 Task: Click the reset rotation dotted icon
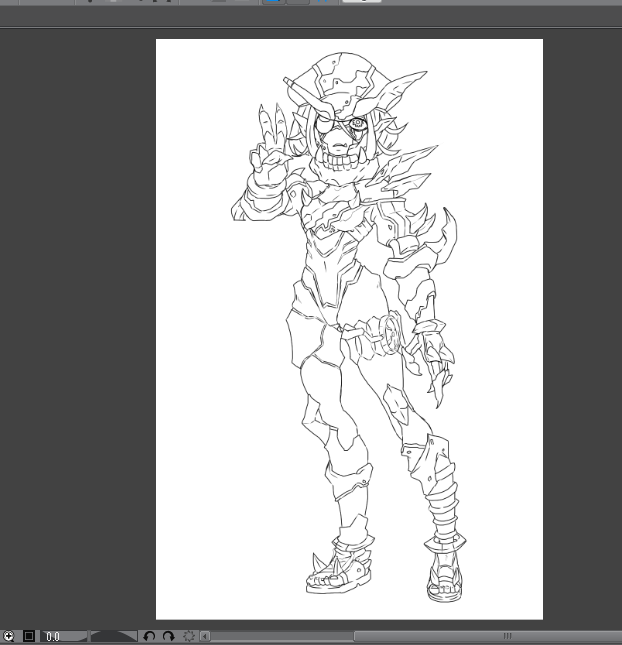tap(188, 636)
